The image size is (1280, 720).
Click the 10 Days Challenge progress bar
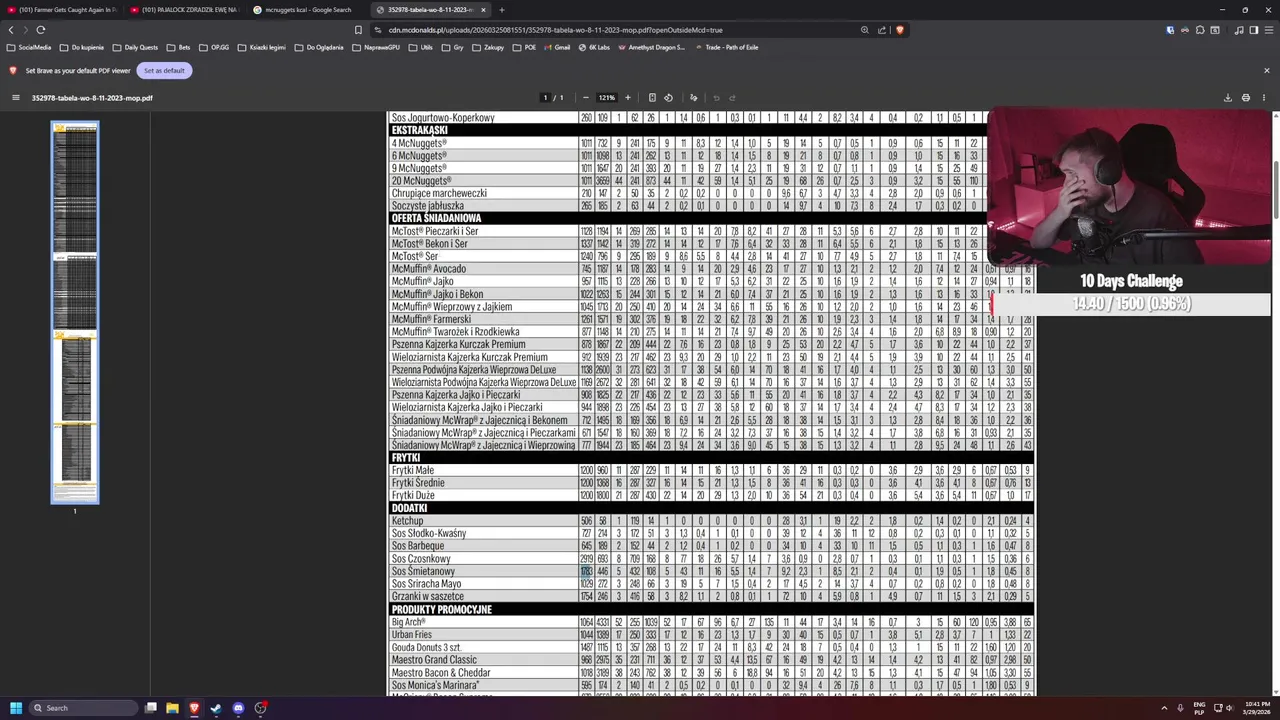(x=1131, y=304)
